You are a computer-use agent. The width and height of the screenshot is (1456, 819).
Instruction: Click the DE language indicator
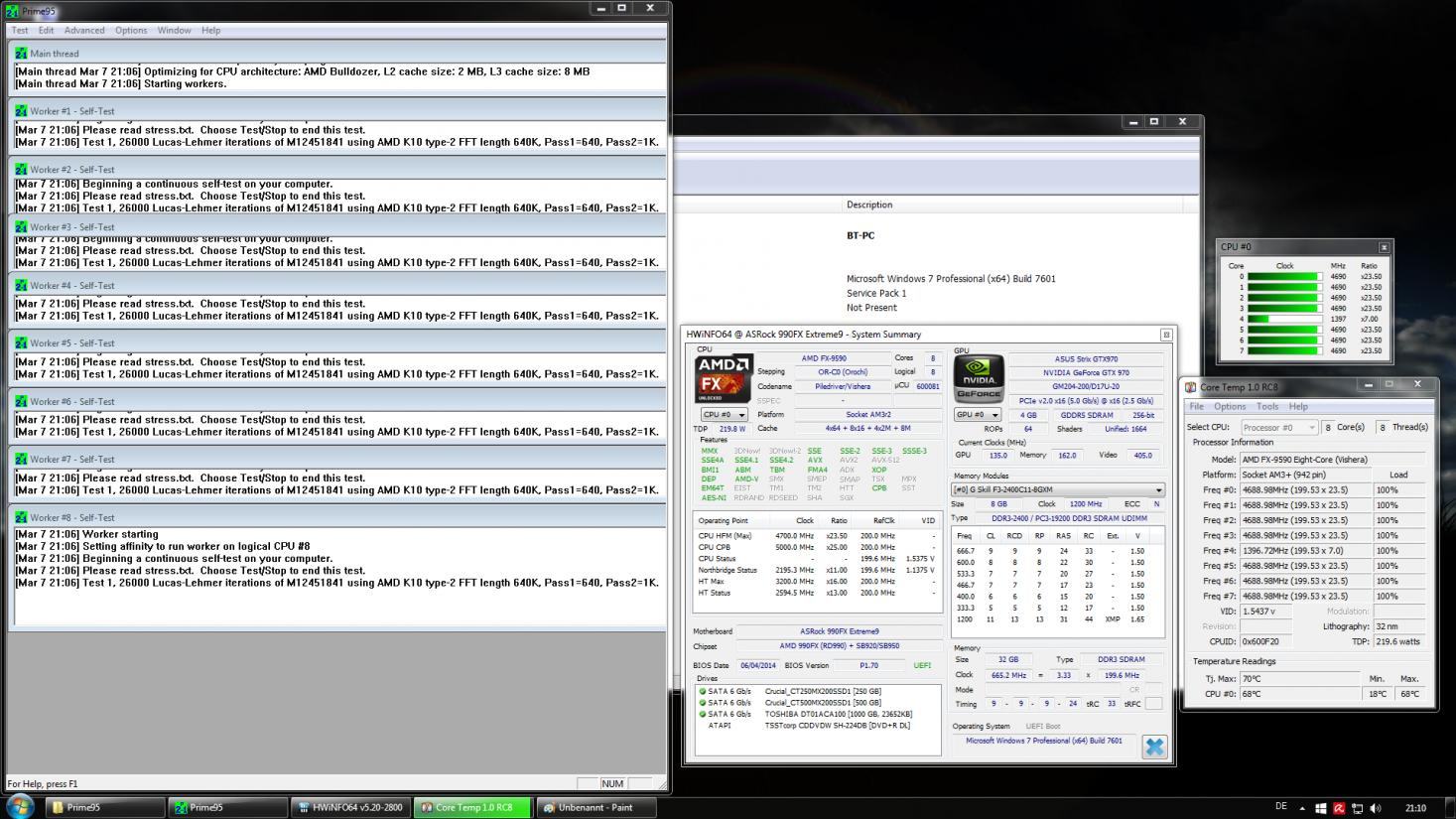coord(1280,807)
